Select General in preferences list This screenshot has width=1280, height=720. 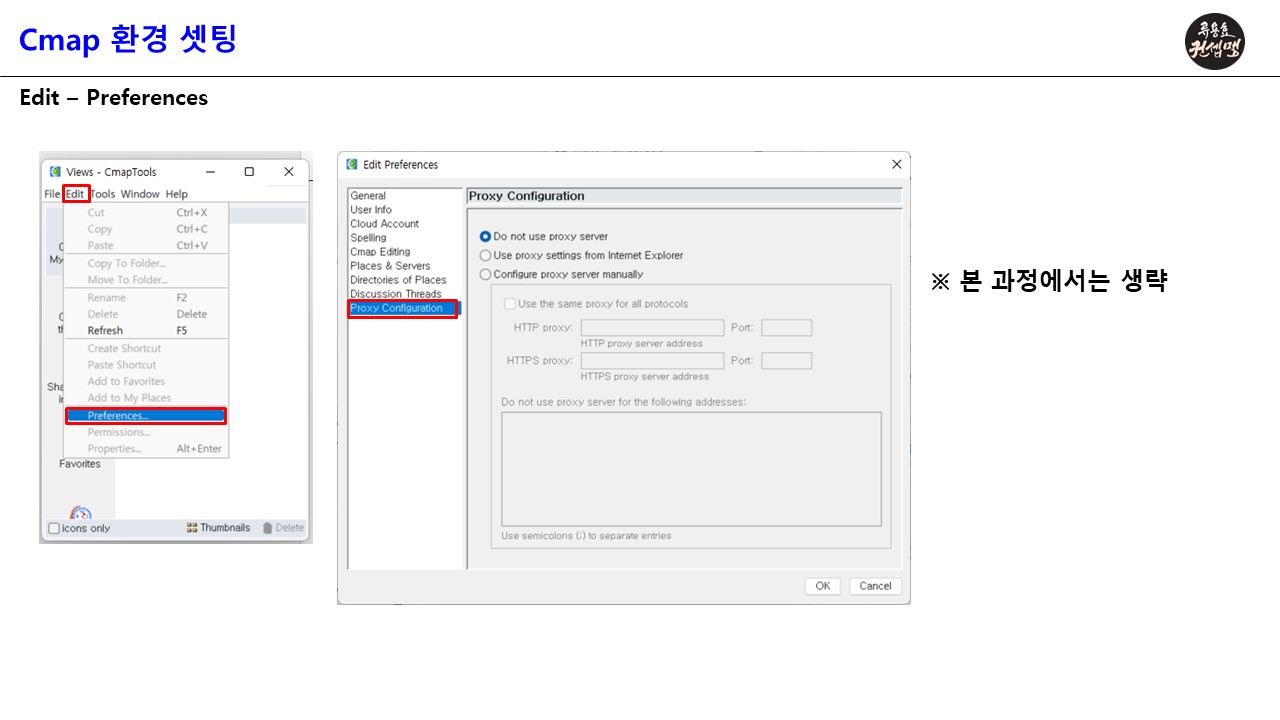[x=368, y=196]
